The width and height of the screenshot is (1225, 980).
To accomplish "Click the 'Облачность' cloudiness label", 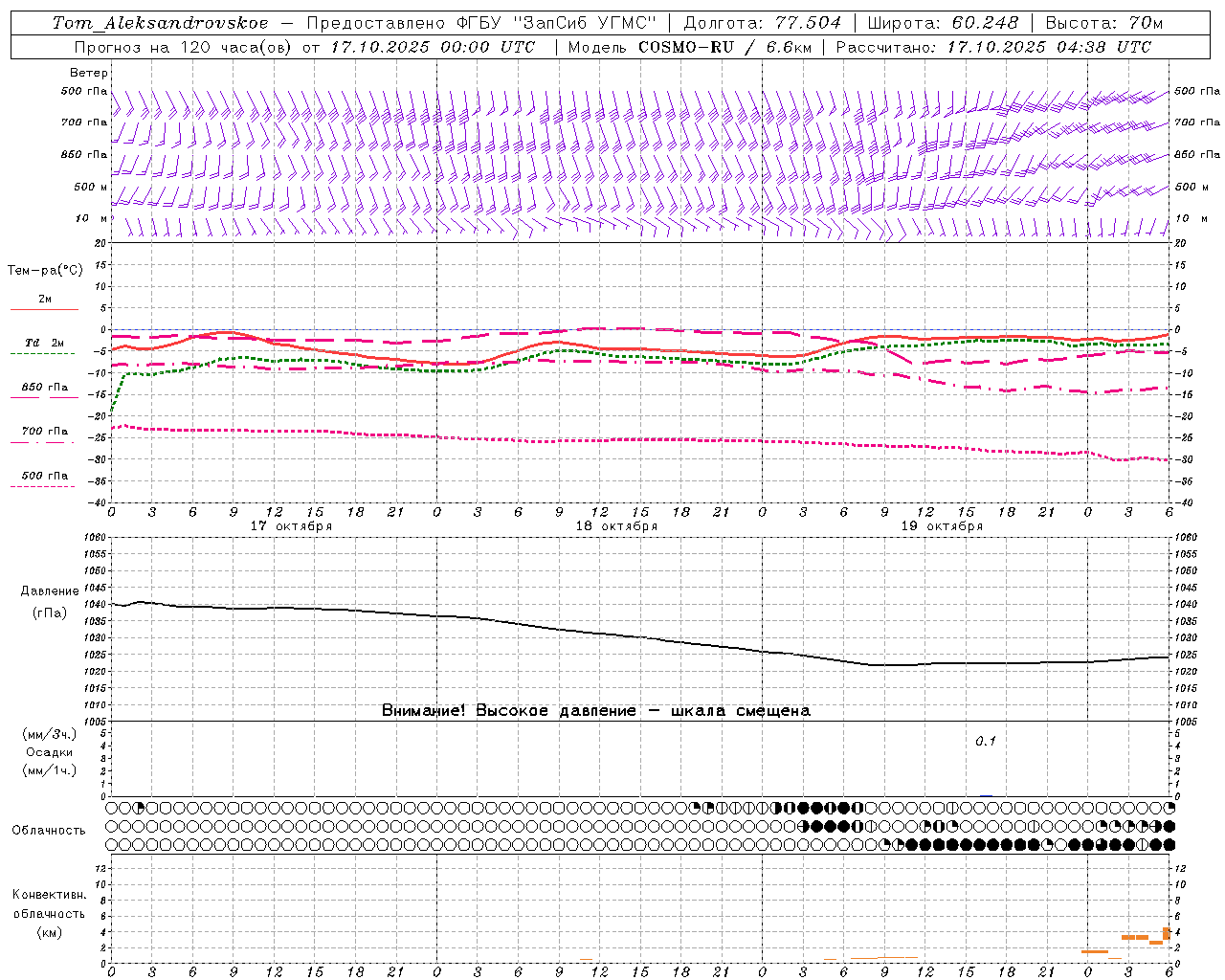I will 49,831.
